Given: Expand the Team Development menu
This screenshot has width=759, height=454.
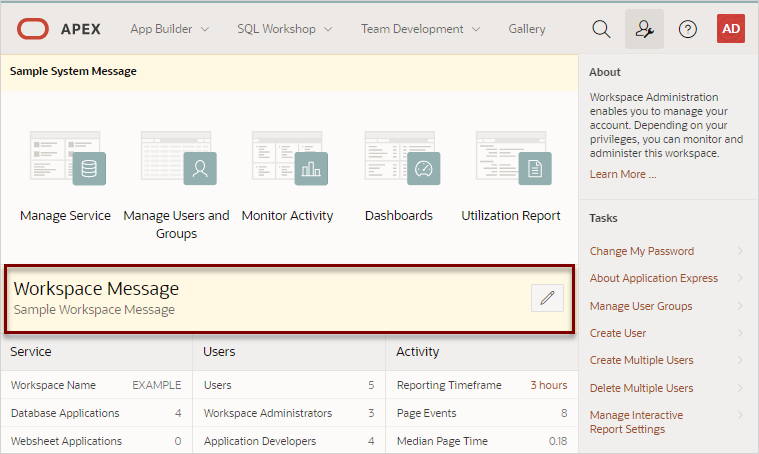Looking at the screenshot, I should click(x=420, y=29).
